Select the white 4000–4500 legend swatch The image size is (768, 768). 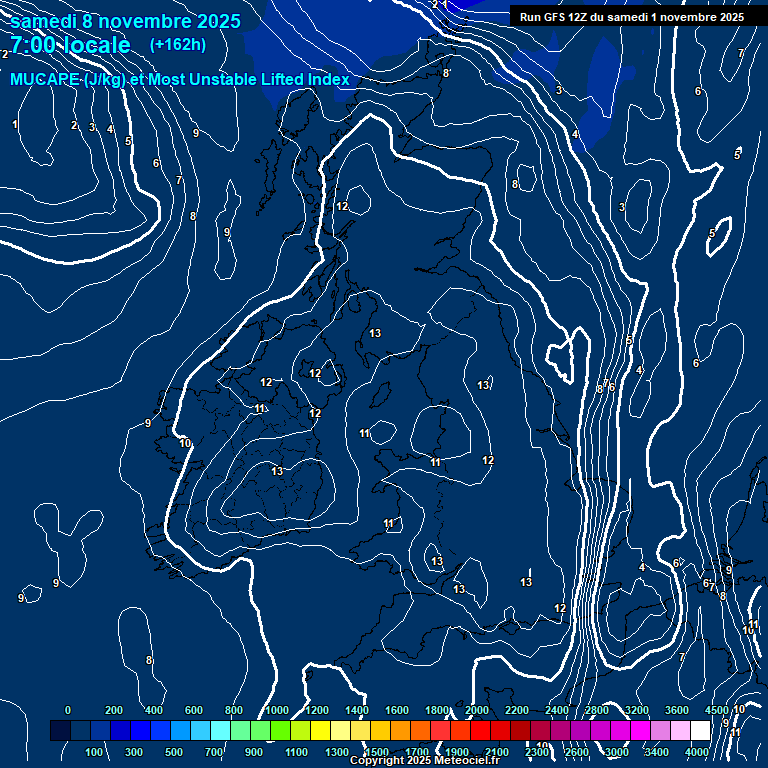(x=700, y=730)
